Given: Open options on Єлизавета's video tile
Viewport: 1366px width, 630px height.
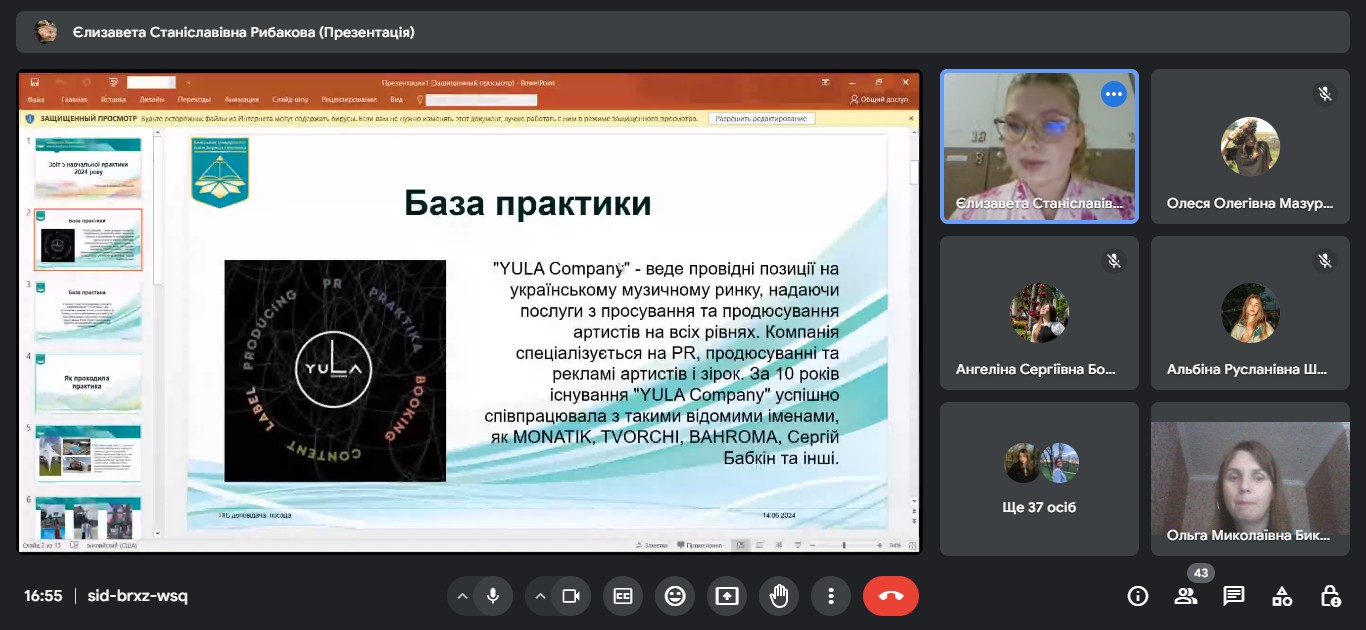Looking at the screenshot, I should pos(1113,94).
